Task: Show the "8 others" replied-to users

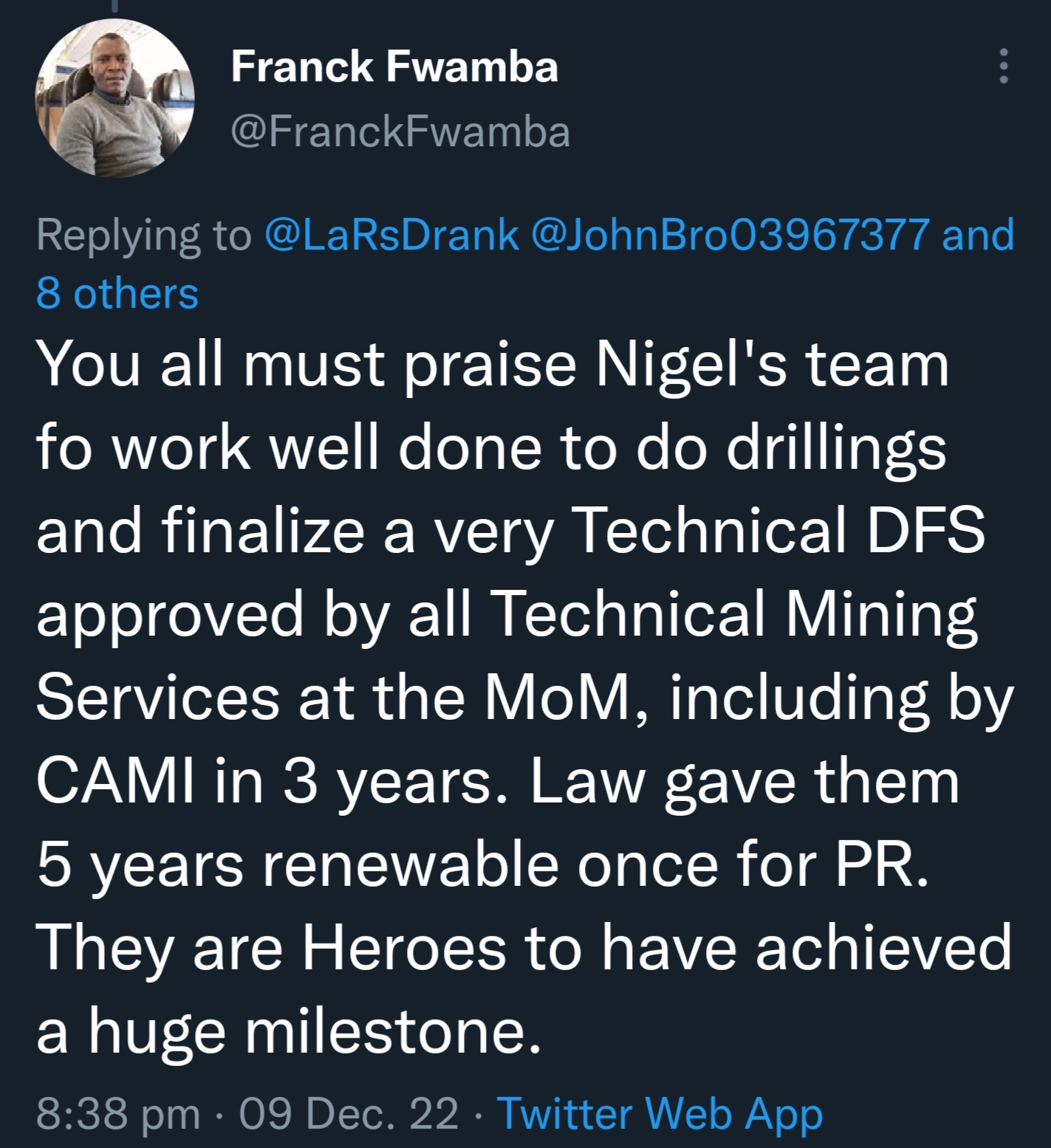Action: pyautogui.click(x=117, y=293)
